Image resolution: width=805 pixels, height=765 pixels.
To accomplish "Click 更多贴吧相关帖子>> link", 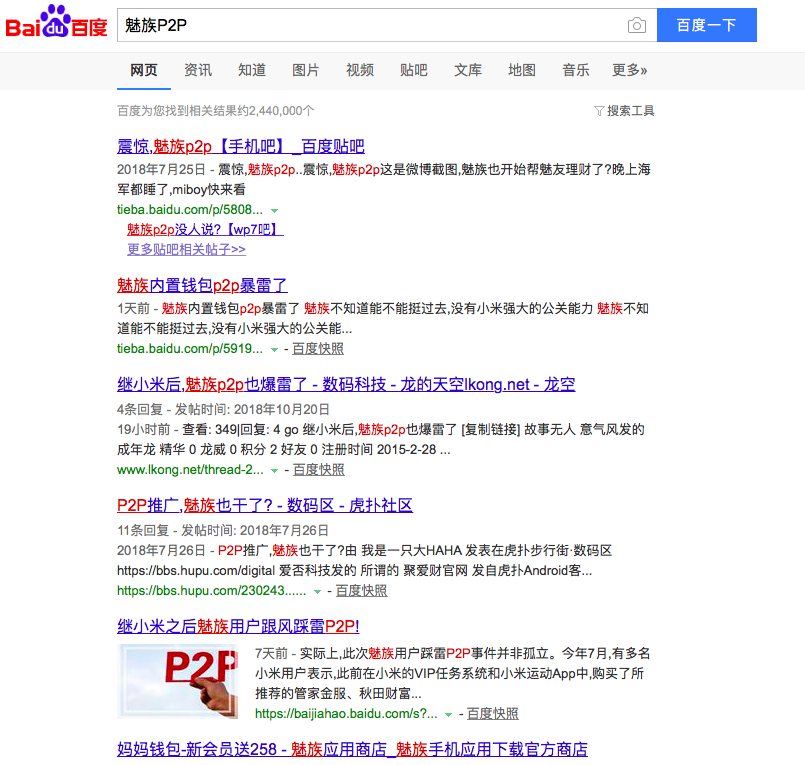I will point(186,250).
